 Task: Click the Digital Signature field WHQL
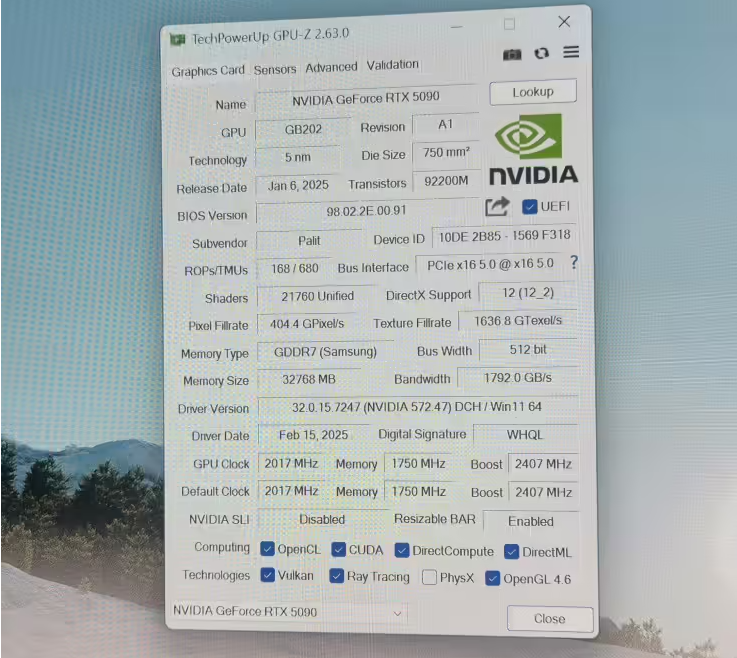pos(525,435)
